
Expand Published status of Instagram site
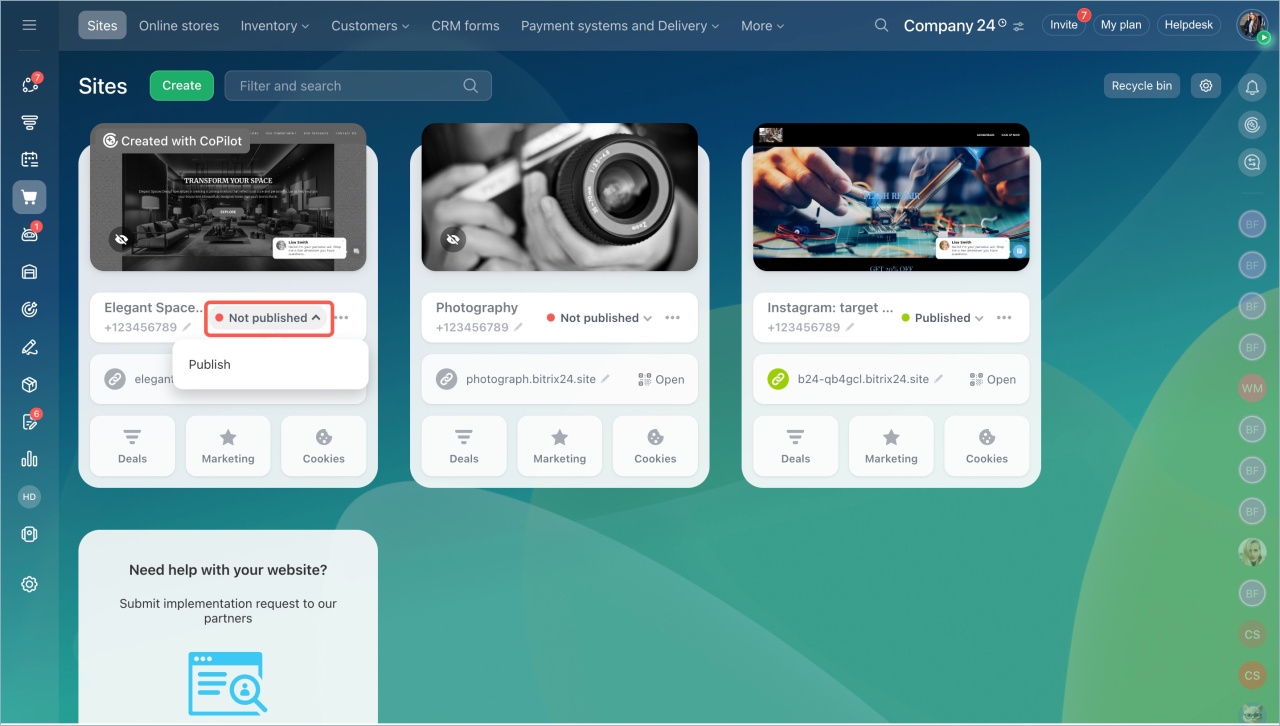coord(942,318)
